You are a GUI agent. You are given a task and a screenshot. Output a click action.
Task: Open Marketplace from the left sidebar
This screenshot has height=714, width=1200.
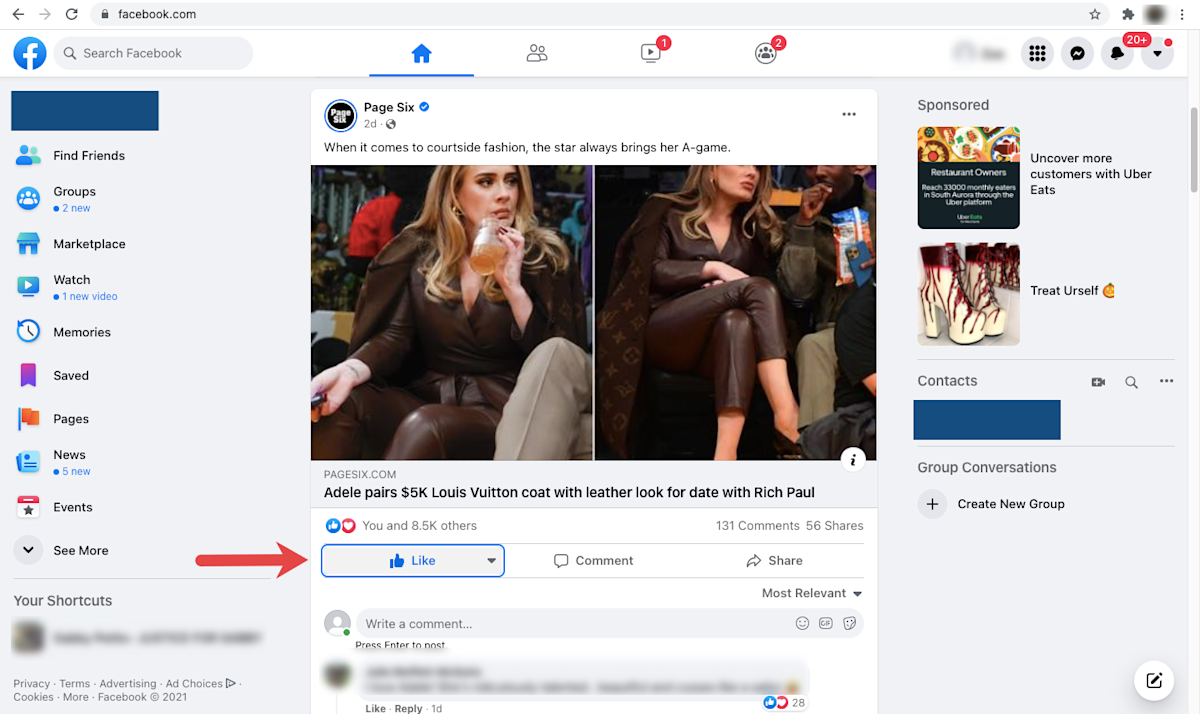[x=88, y=243]
